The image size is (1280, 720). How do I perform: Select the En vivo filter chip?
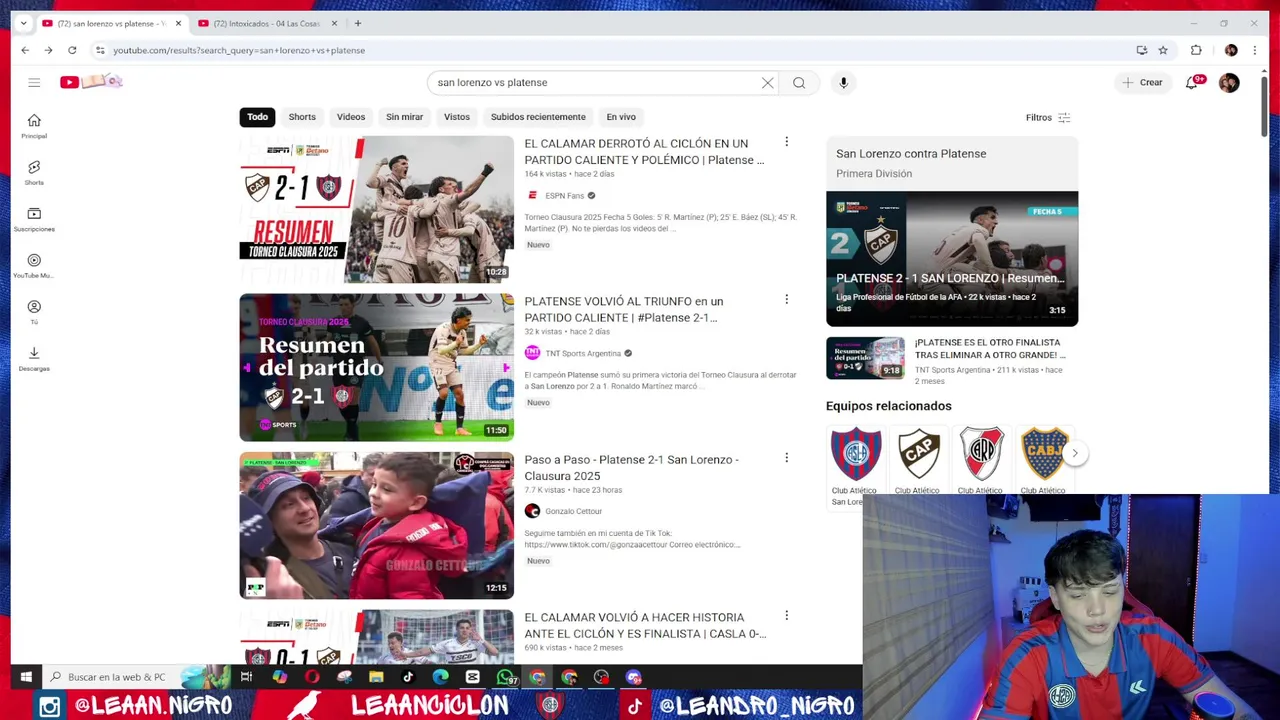[x=621, y=117]
